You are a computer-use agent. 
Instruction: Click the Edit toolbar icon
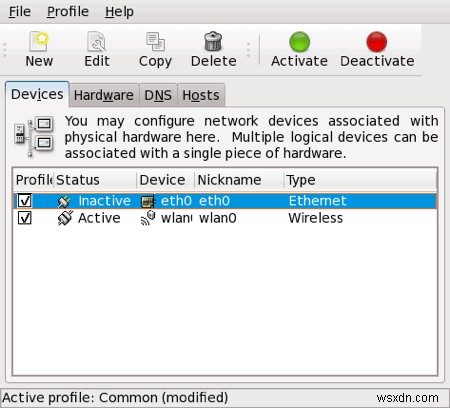[x=96, y=41]
